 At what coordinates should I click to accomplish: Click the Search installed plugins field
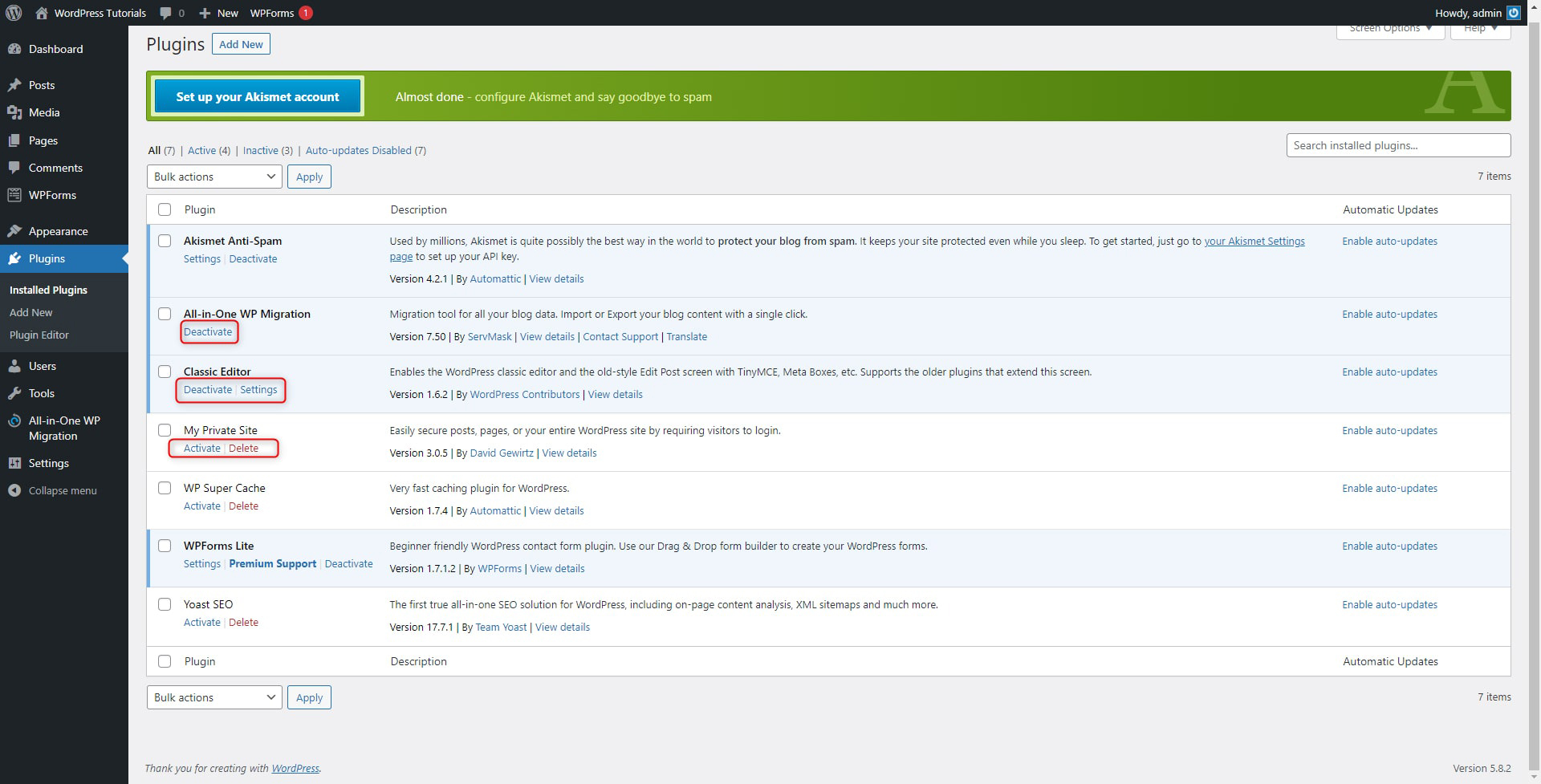[1398, 145]
